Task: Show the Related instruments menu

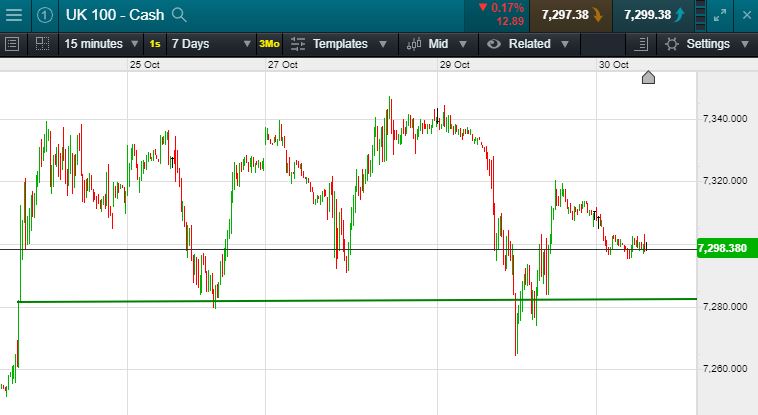Action: [x=528, y=44]
